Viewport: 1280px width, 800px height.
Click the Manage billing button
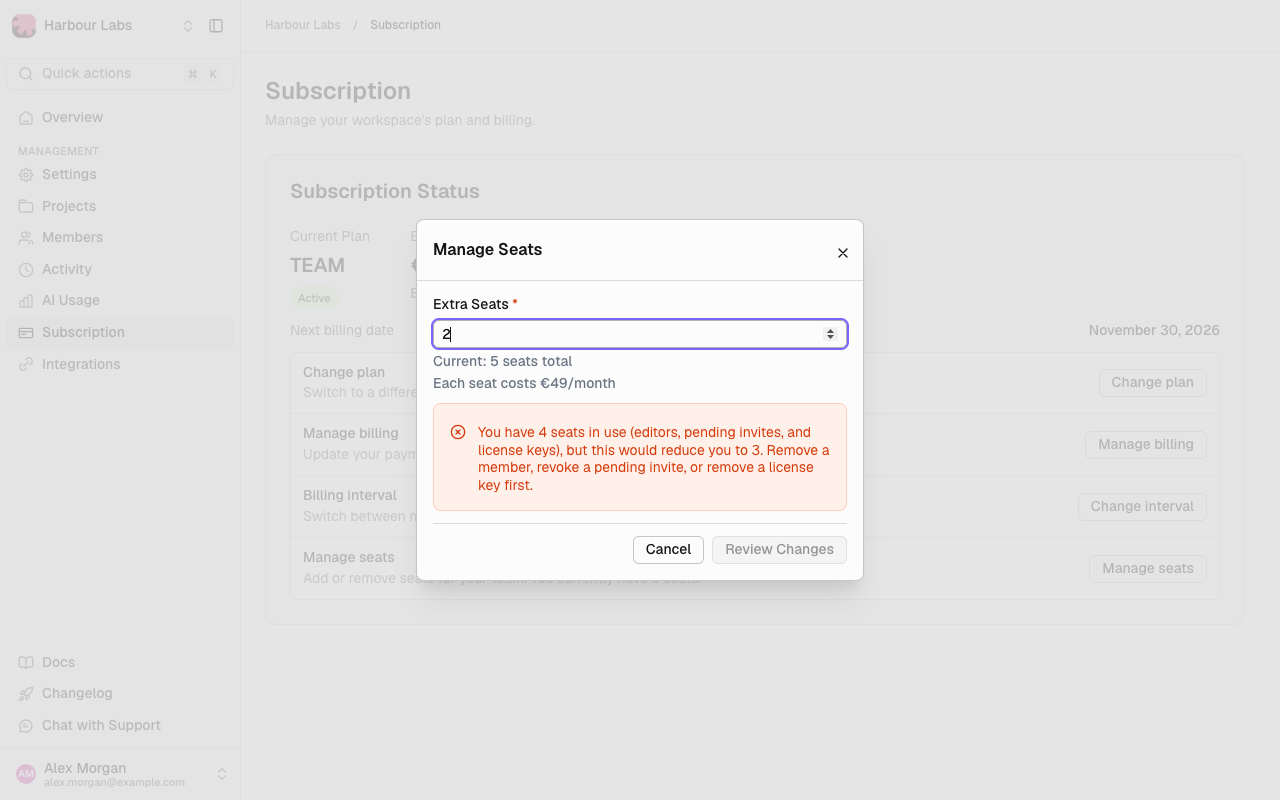(x=1146, y=445)
